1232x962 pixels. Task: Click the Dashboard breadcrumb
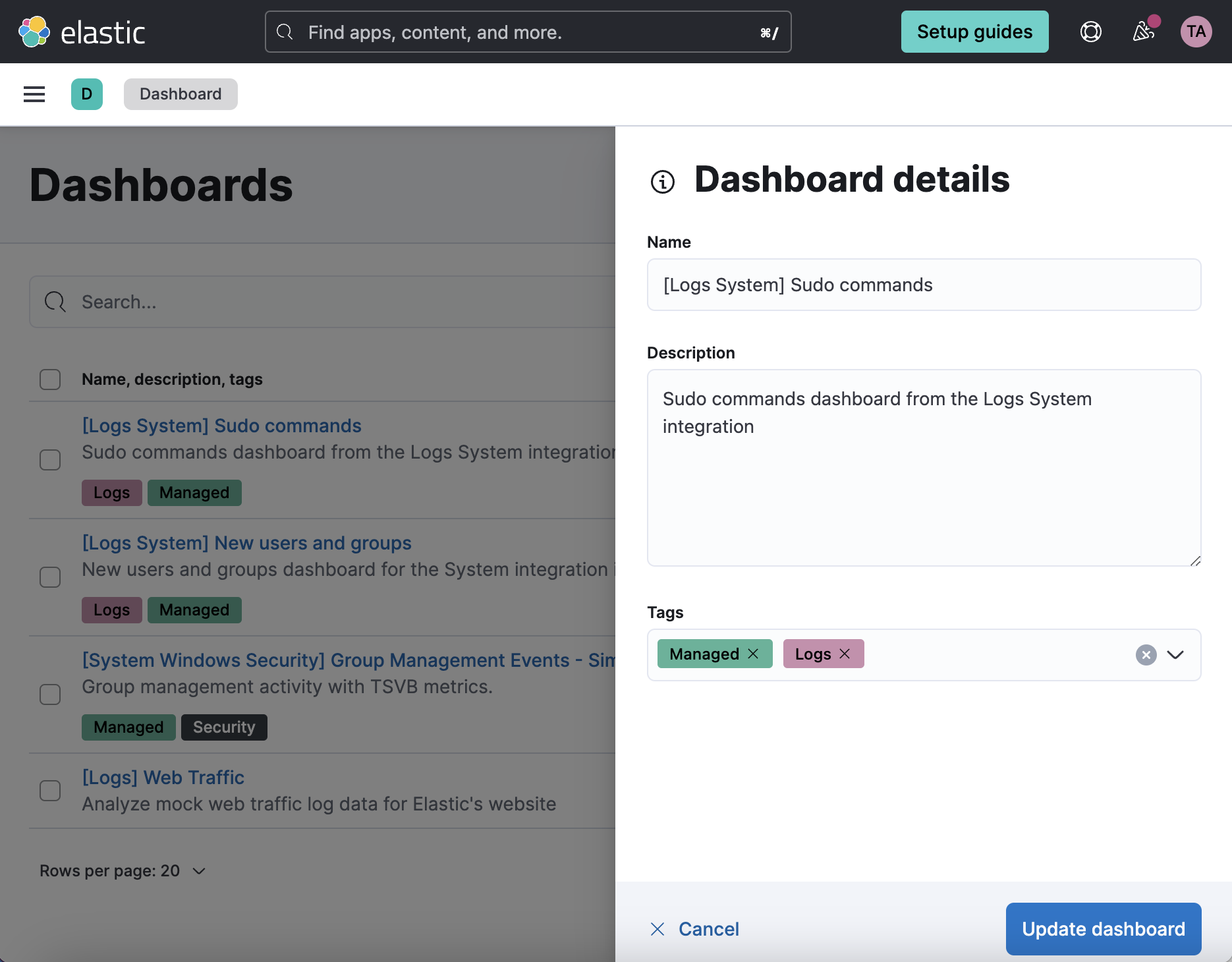(x=181, y=94)
